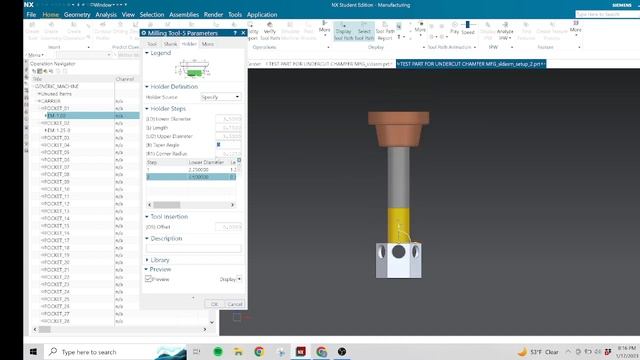This screenshot has height=360, width=640.
Task: Click the Chrome icon in taskbar
Action: click(x=259, y=351)
